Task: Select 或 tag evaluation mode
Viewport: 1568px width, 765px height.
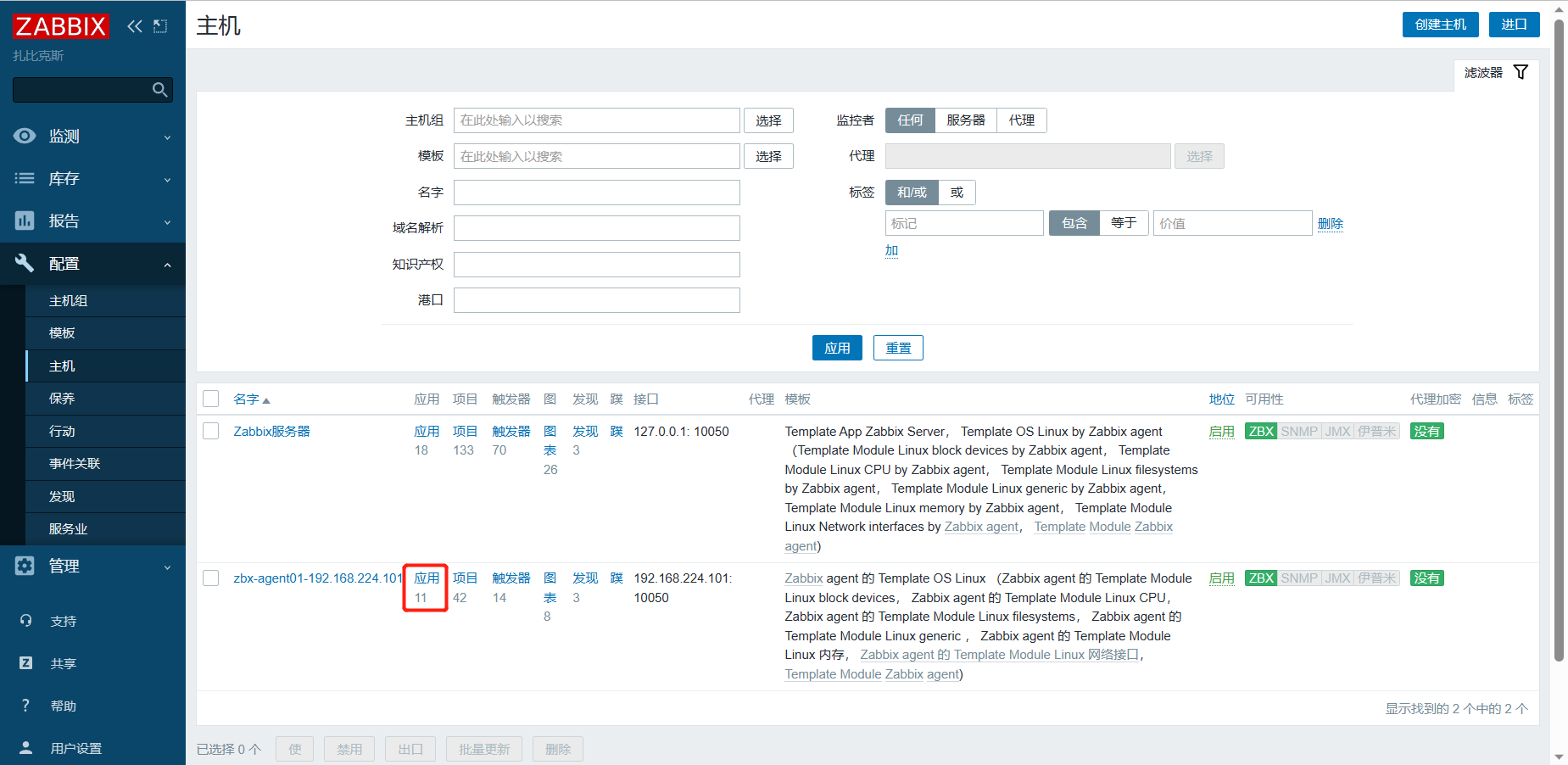Action: point(957,193)
